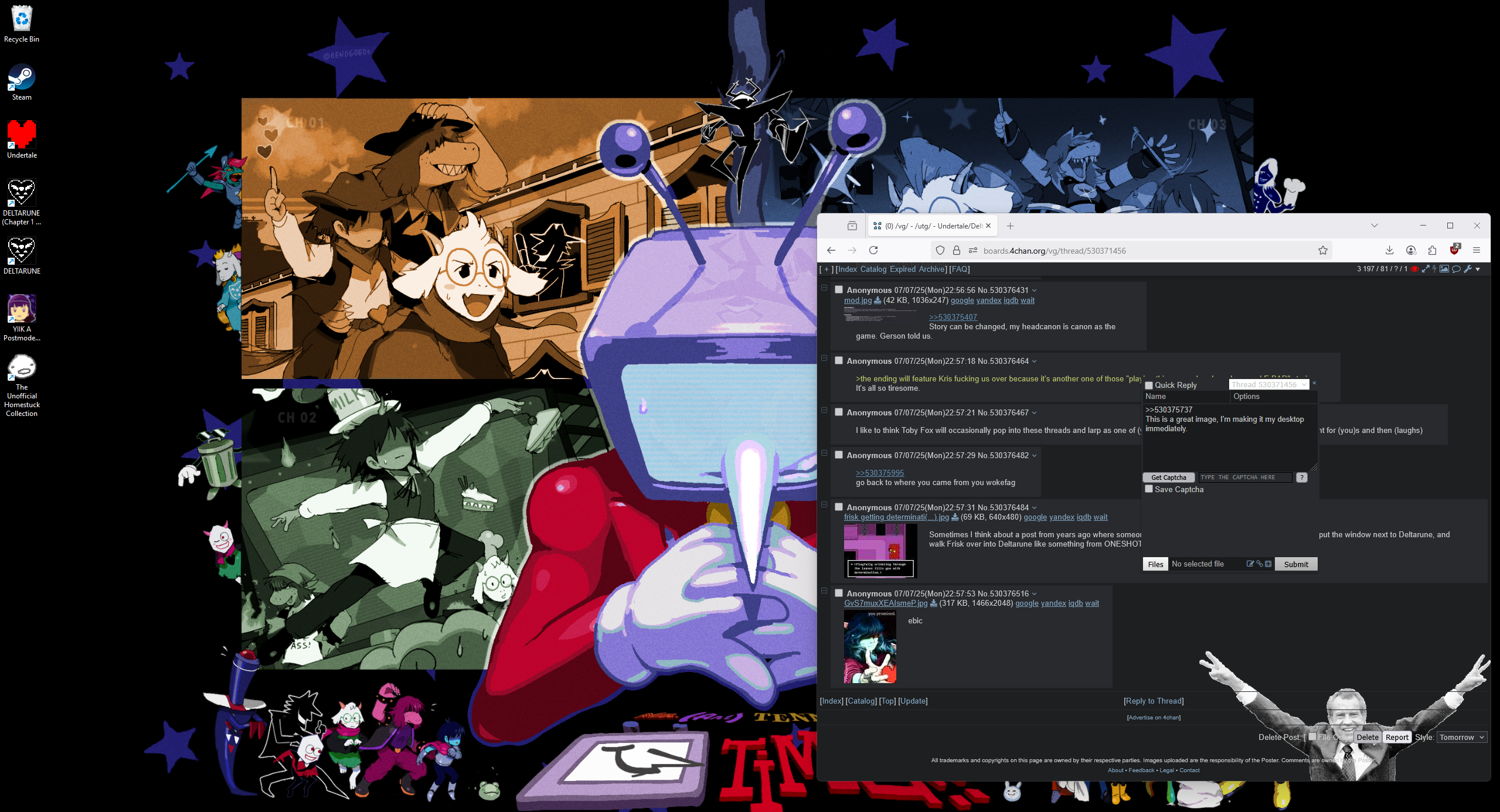The width and height of the screenshot is (1500, 812).
Task: Open the post menu arrow for No.530376464
Action: pyautogui.click(x=1035, y=361)
